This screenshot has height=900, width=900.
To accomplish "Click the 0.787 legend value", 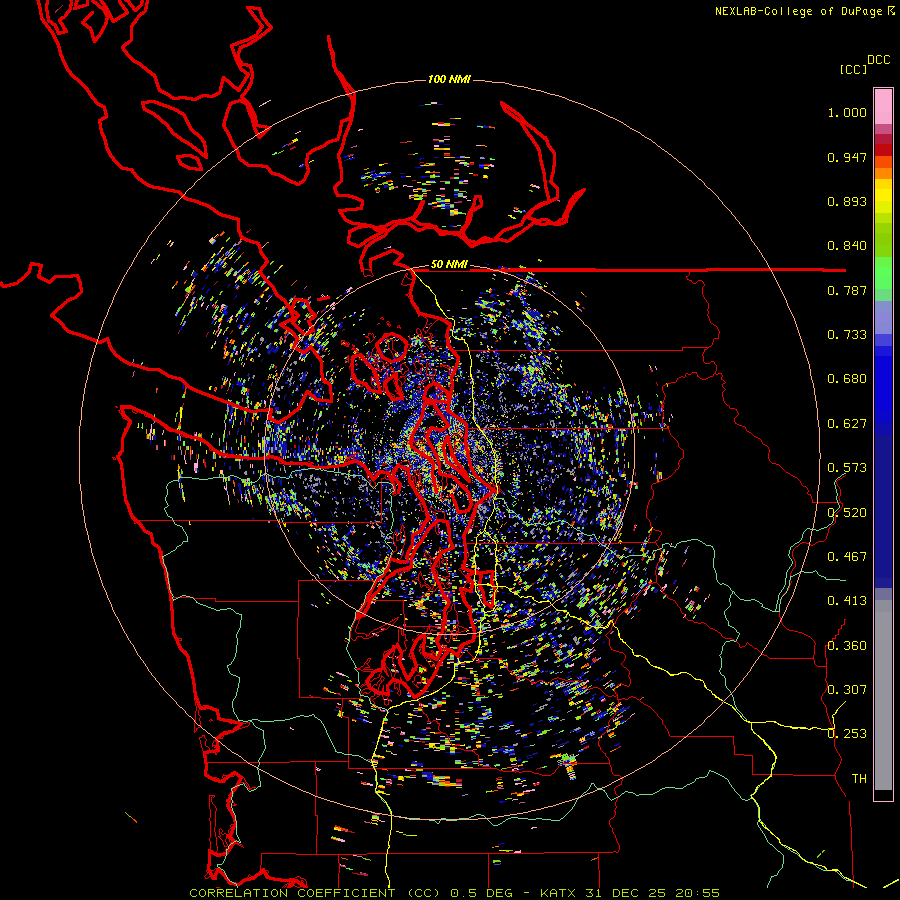I will [847, 290].
